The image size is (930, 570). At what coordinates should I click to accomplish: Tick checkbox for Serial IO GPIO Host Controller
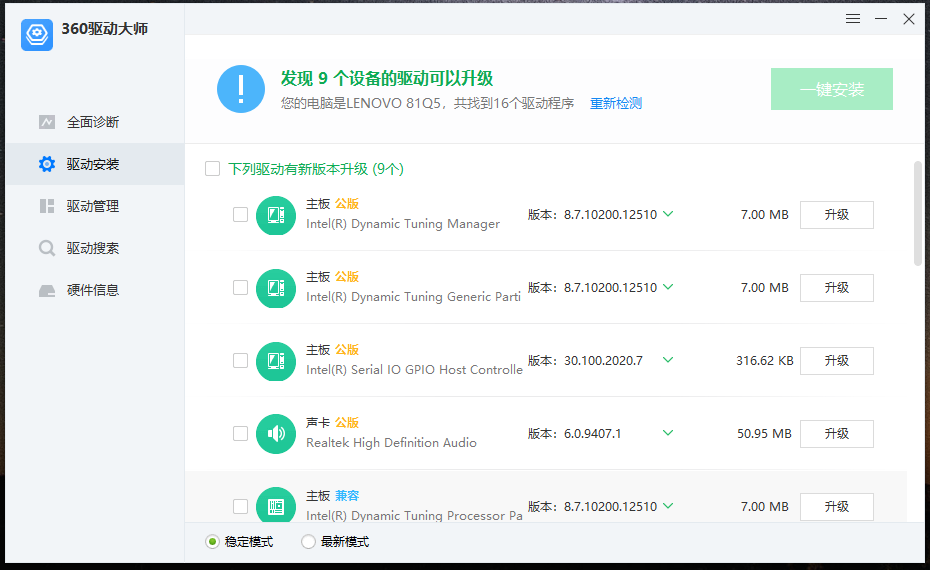240,361
